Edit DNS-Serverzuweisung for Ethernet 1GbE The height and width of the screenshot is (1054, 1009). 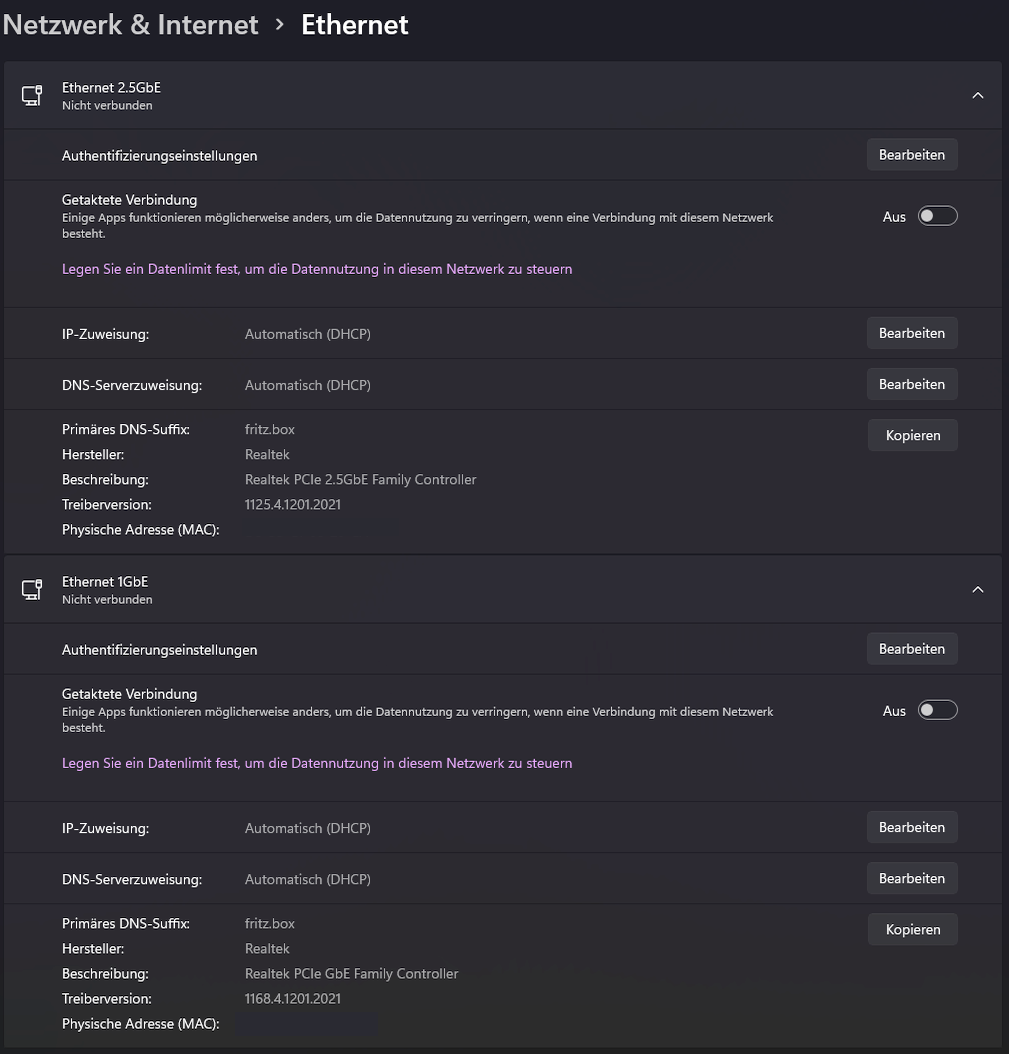click(x=912, y=878)
